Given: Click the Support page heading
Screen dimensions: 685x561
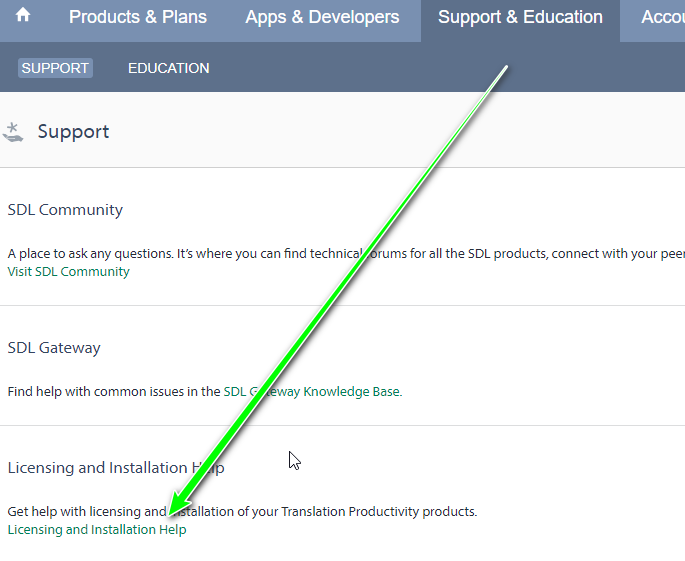Looking at the screenshot, I should click(73, 132).
